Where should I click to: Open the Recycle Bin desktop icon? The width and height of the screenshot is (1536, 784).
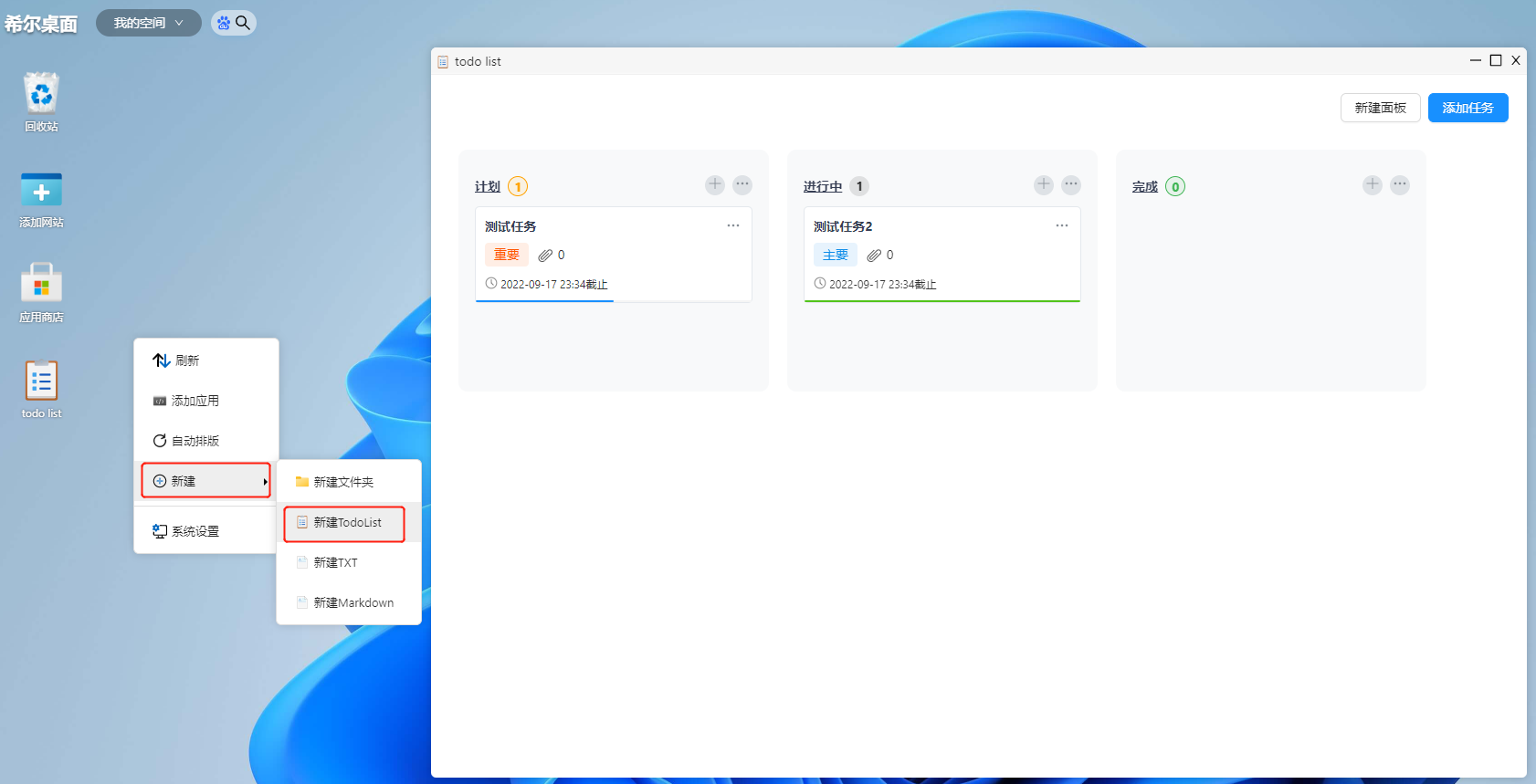click(41, 100)
